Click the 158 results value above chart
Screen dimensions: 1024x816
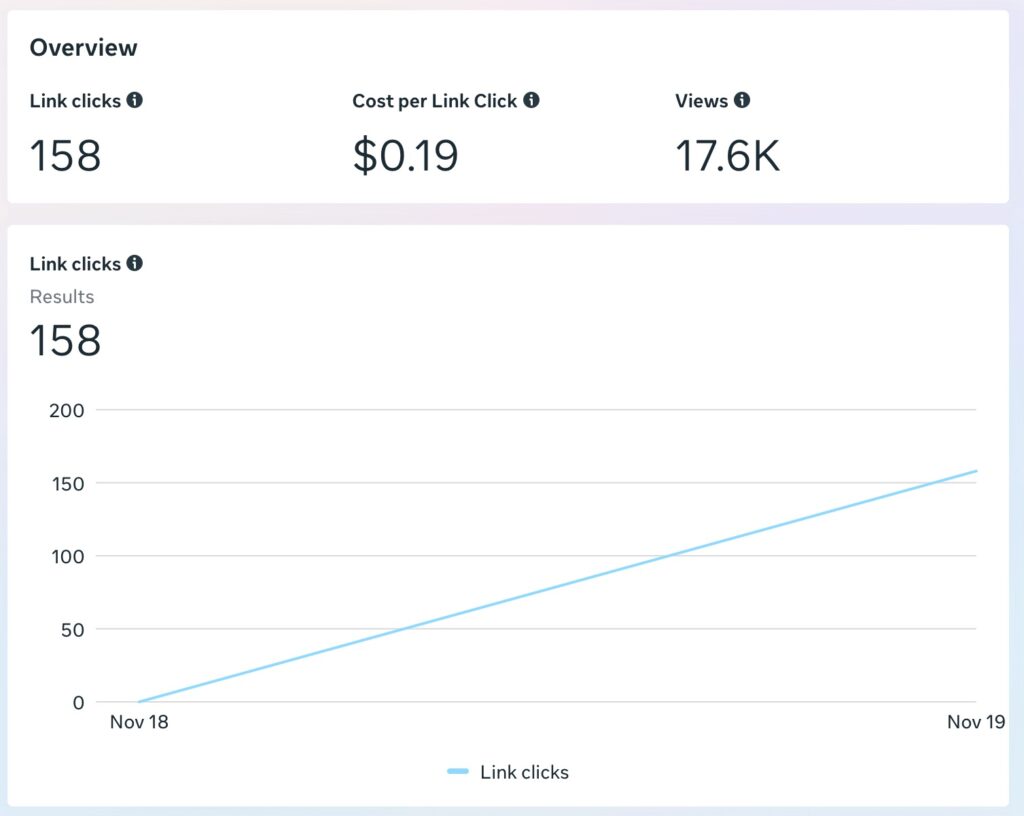[x=65, y=340]
